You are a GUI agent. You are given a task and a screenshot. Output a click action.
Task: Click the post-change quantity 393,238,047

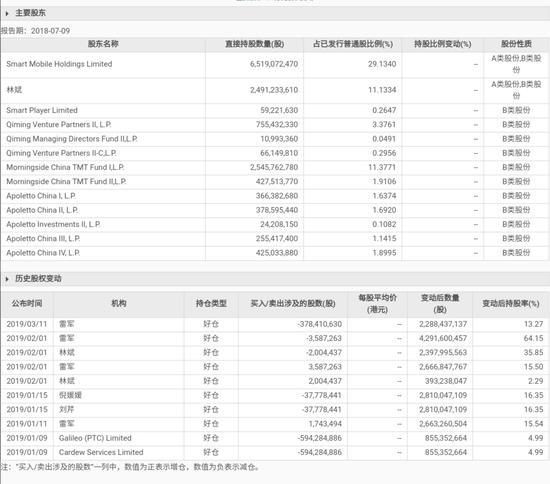[446, 382]
